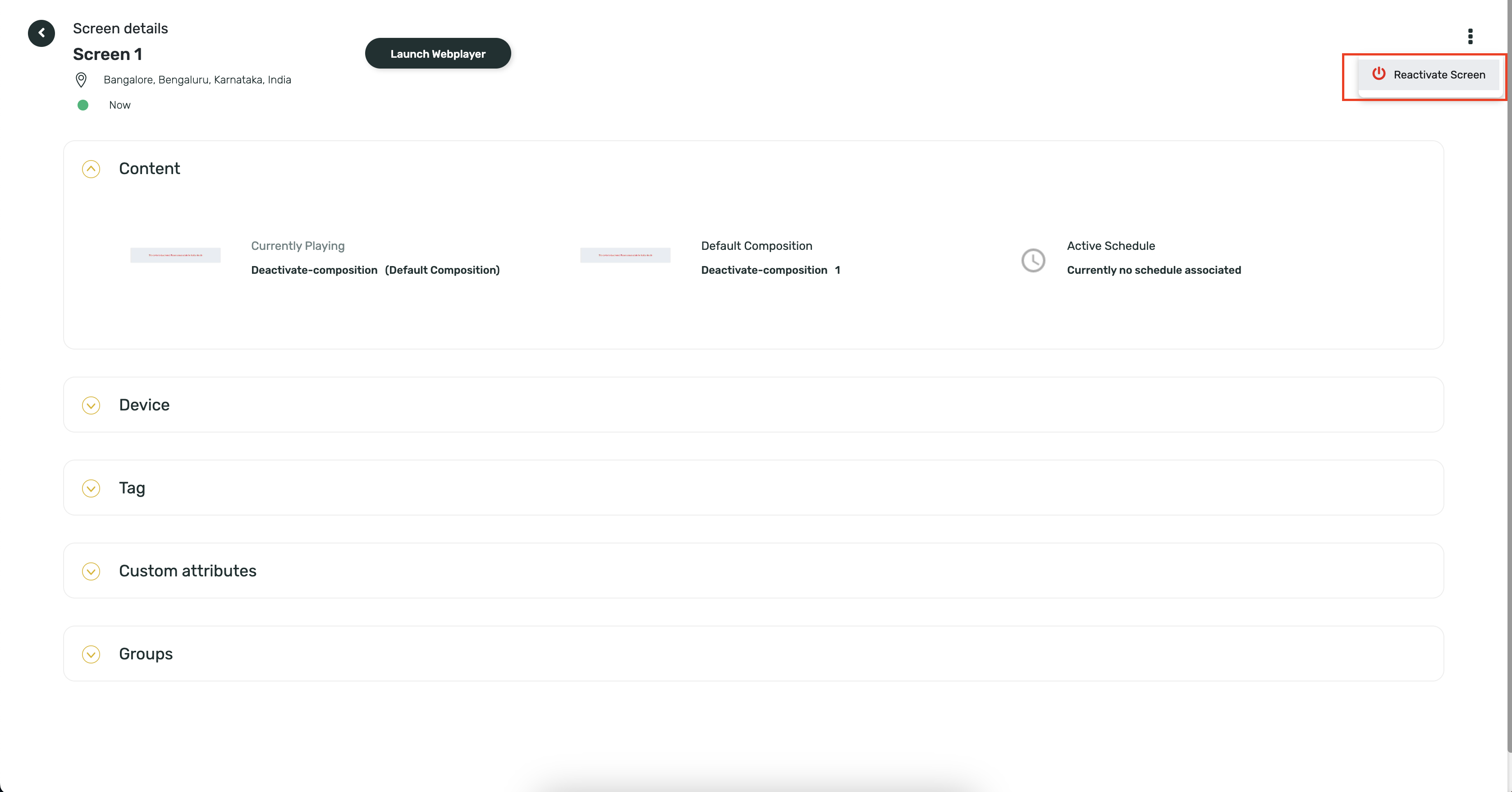Click the red power icon
Image resolution: width=1512 pixels, height=792 pixels.
coord(1378,74)
